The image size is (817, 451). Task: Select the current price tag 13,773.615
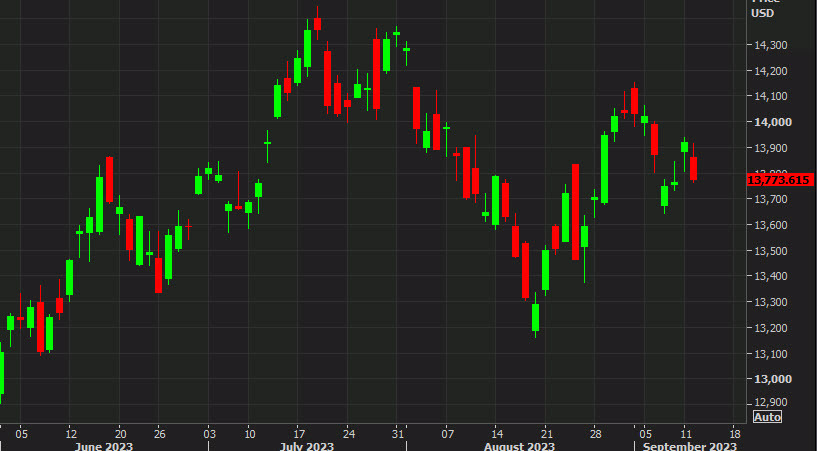pos(779,180)
